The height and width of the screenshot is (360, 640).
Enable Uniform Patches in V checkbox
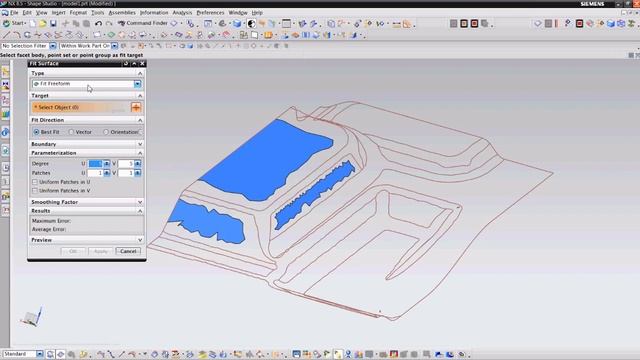(x=35, y=191)
